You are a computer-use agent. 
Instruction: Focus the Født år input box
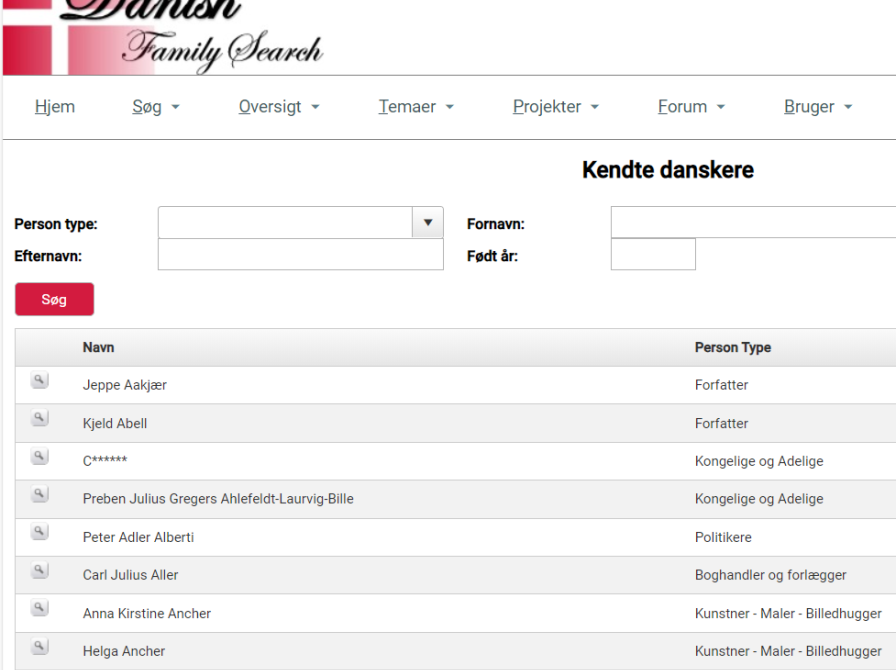[x=652, y=255]
